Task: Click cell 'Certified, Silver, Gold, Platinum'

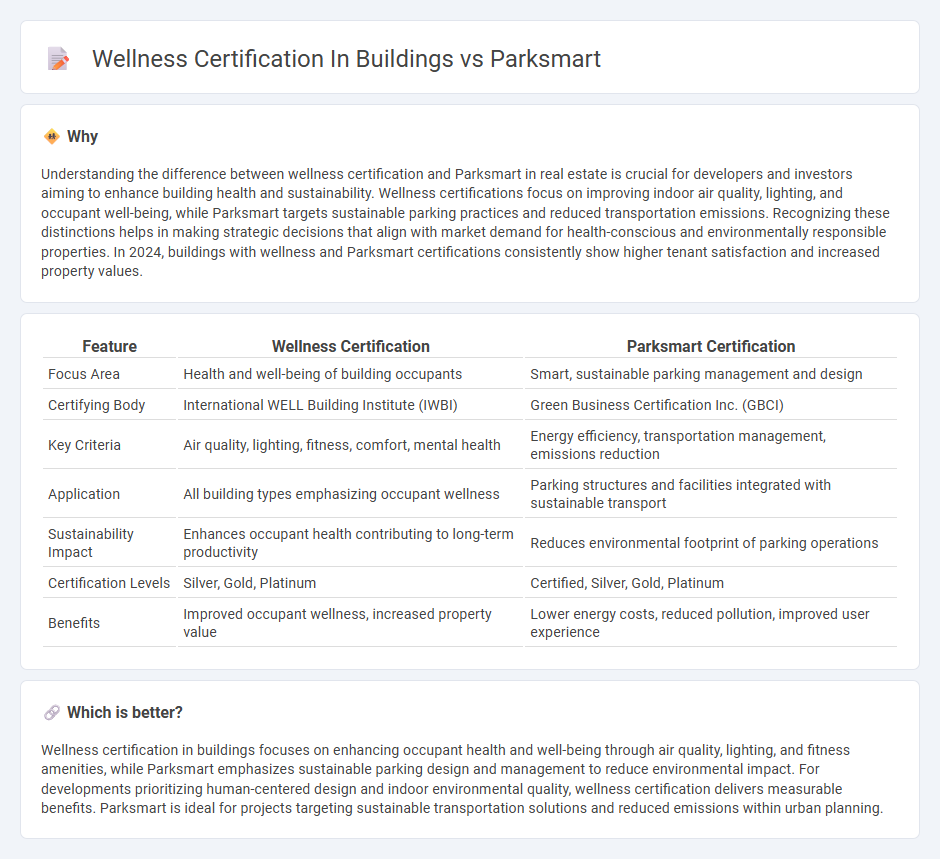Action: 627,583
